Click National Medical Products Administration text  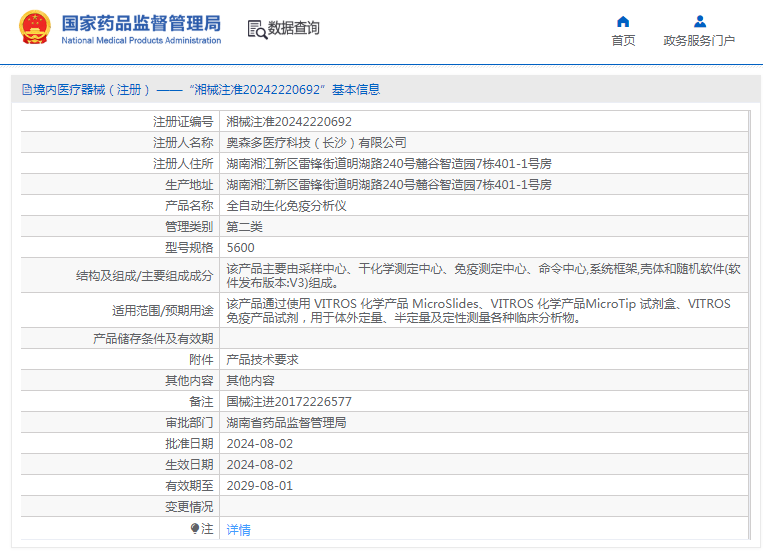(x=141, y=40)
